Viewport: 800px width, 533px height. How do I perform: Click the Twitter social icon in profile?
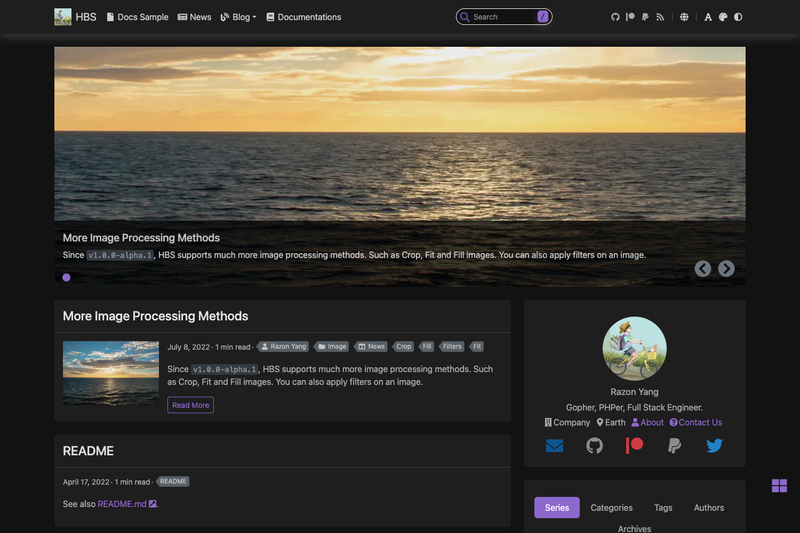pos(714,446)
